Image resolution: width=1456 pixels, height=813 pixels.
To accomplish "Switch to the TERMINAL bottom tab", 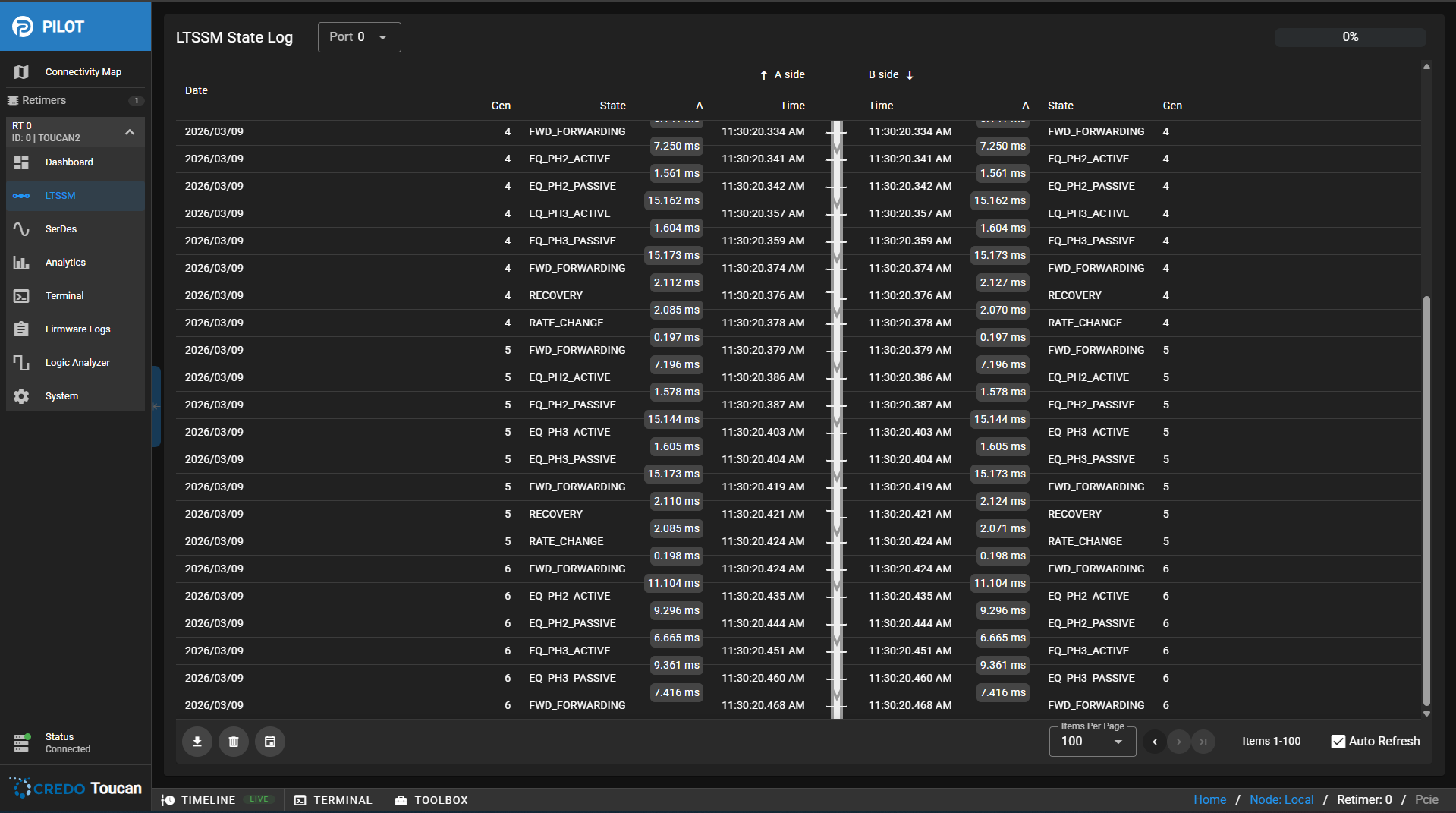I will click(333, 800).
